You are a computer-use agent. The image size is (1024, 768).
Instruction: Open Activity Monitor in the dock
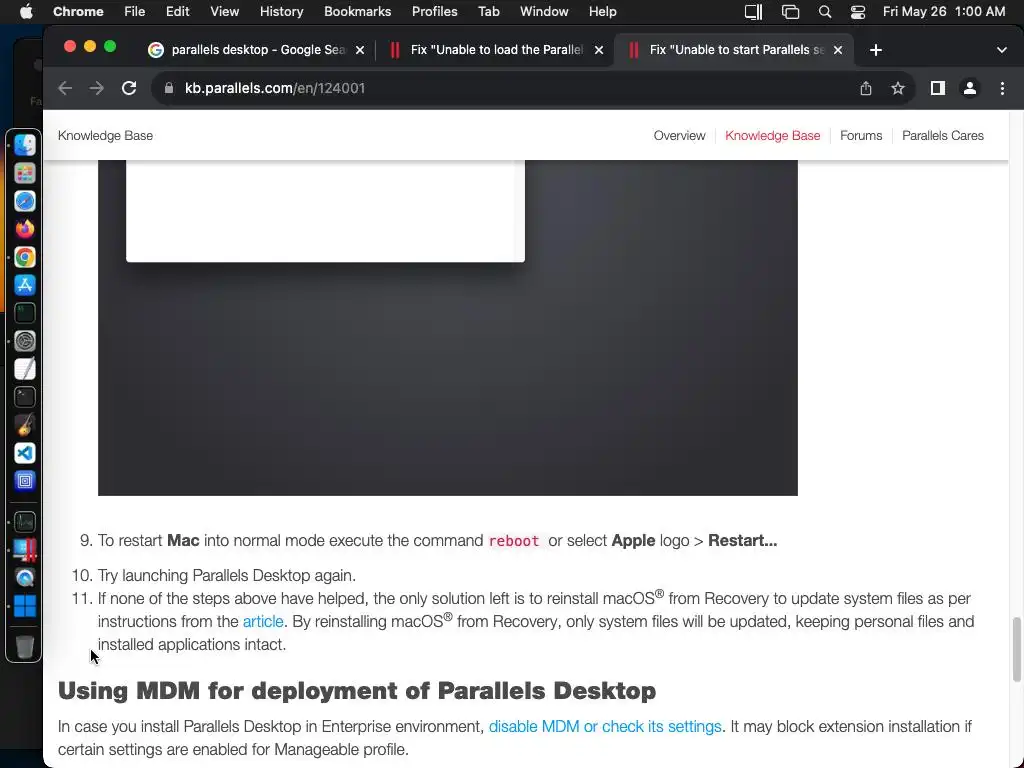click(x=25, y=522)
